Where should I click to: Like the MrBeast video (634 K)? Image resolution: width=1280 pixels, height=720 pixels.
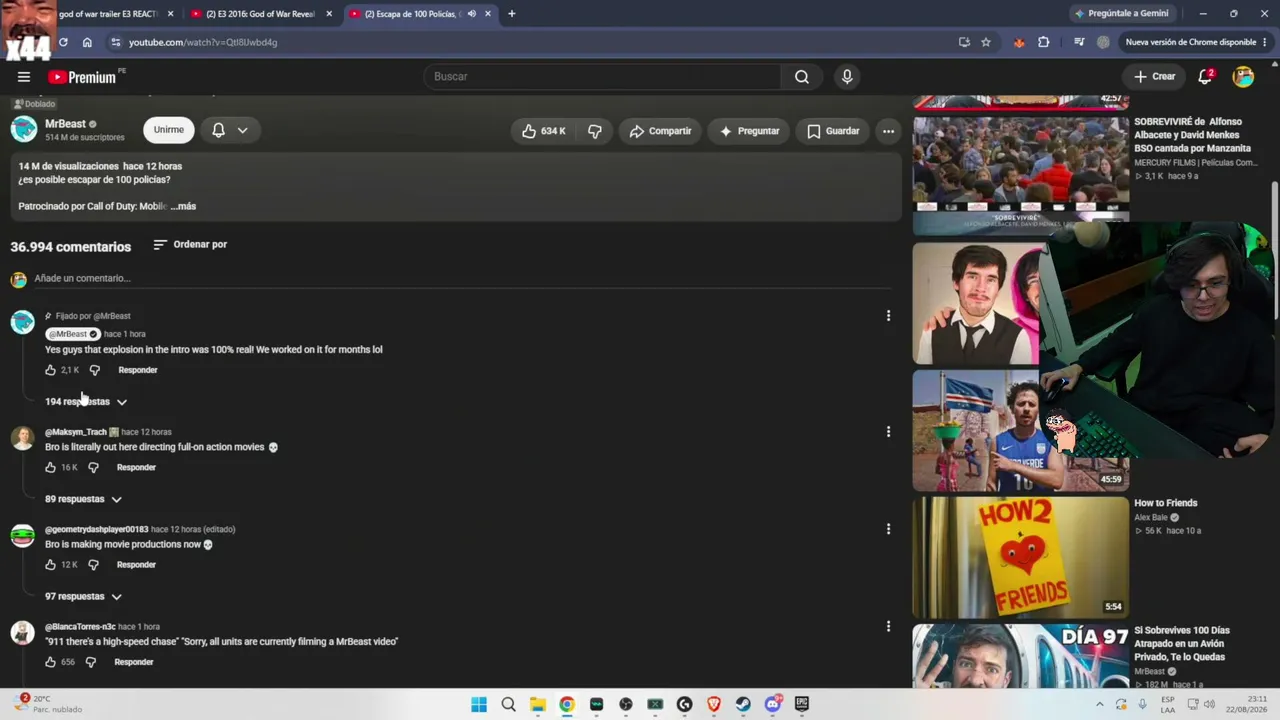point(543,131)
